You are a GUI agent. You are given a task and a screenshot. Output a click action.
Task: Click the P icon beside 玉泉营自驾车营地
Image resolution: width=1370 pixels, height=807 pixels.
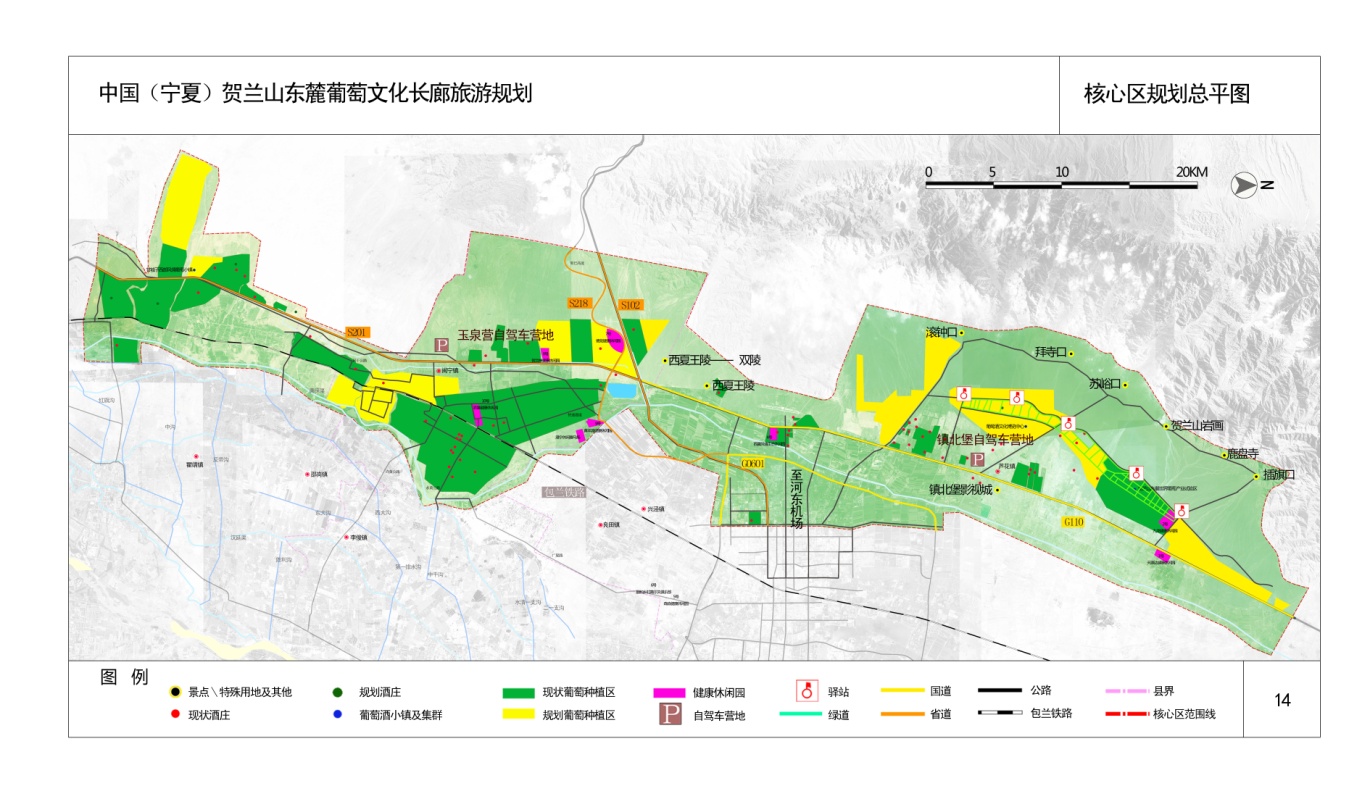(x=441, y=344)
